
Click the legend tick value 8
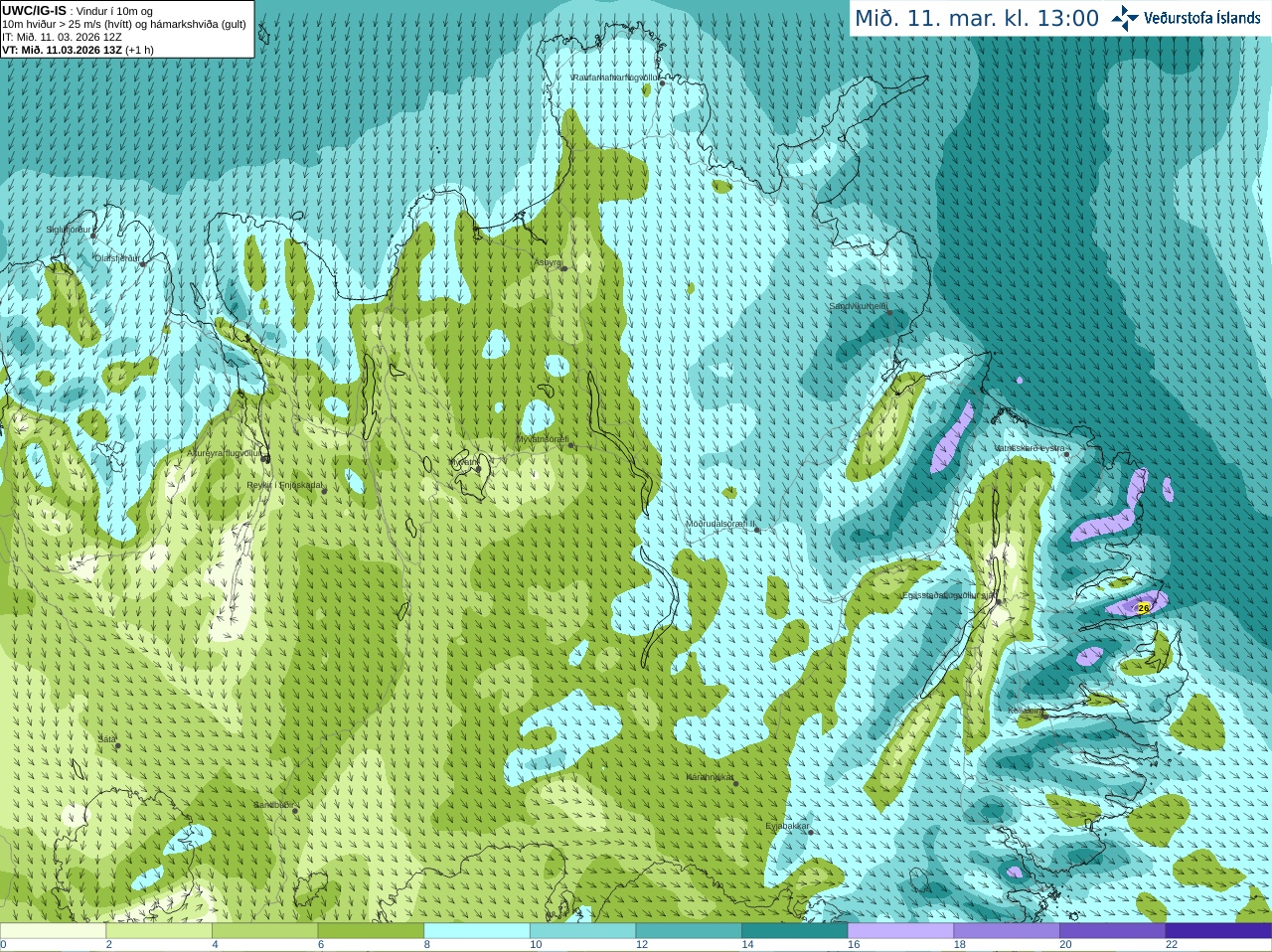(427, 945)
